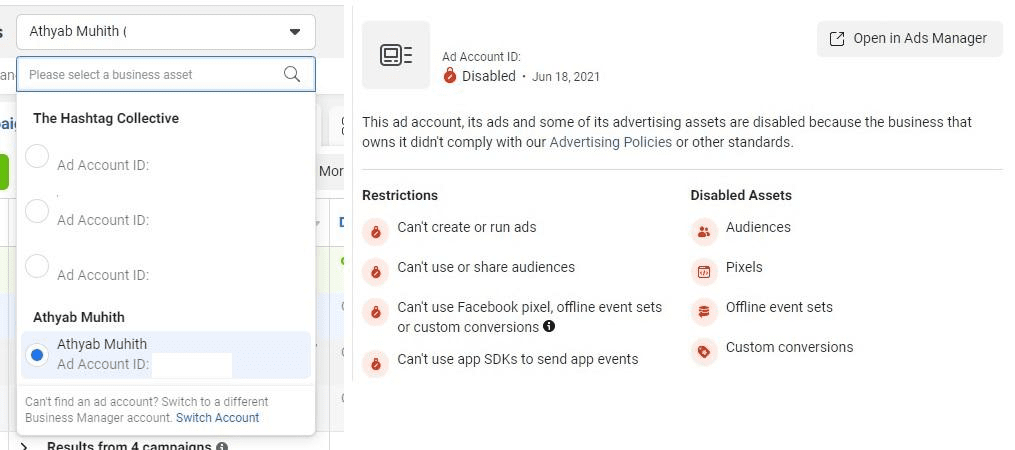The height and width of the screenshot is (450, 1015).
Task: Click the Disabled status lock icon
Action: (450, 76)
